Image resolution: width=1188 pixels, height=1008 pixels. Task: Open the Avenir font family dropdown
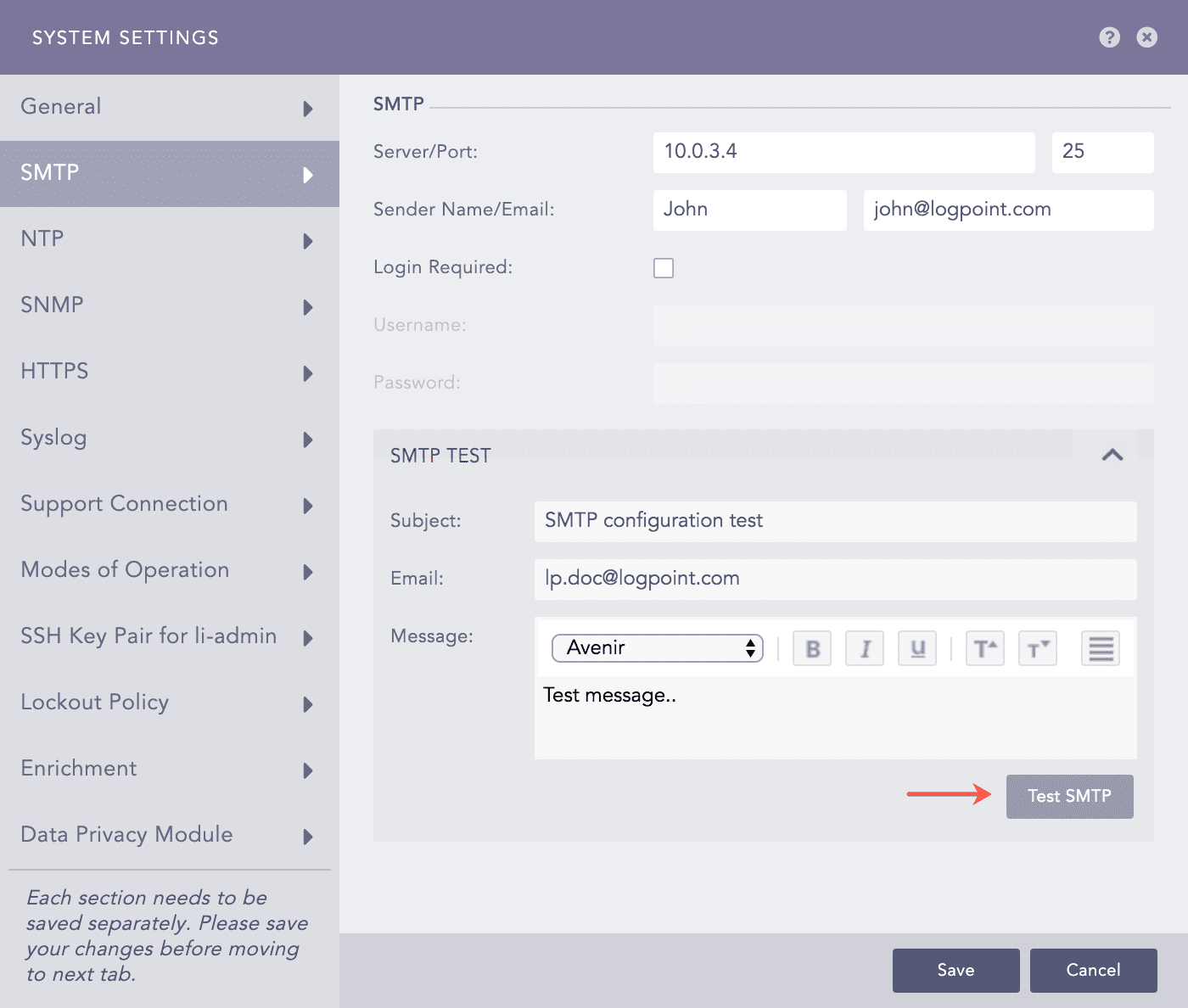pos(657,648)
